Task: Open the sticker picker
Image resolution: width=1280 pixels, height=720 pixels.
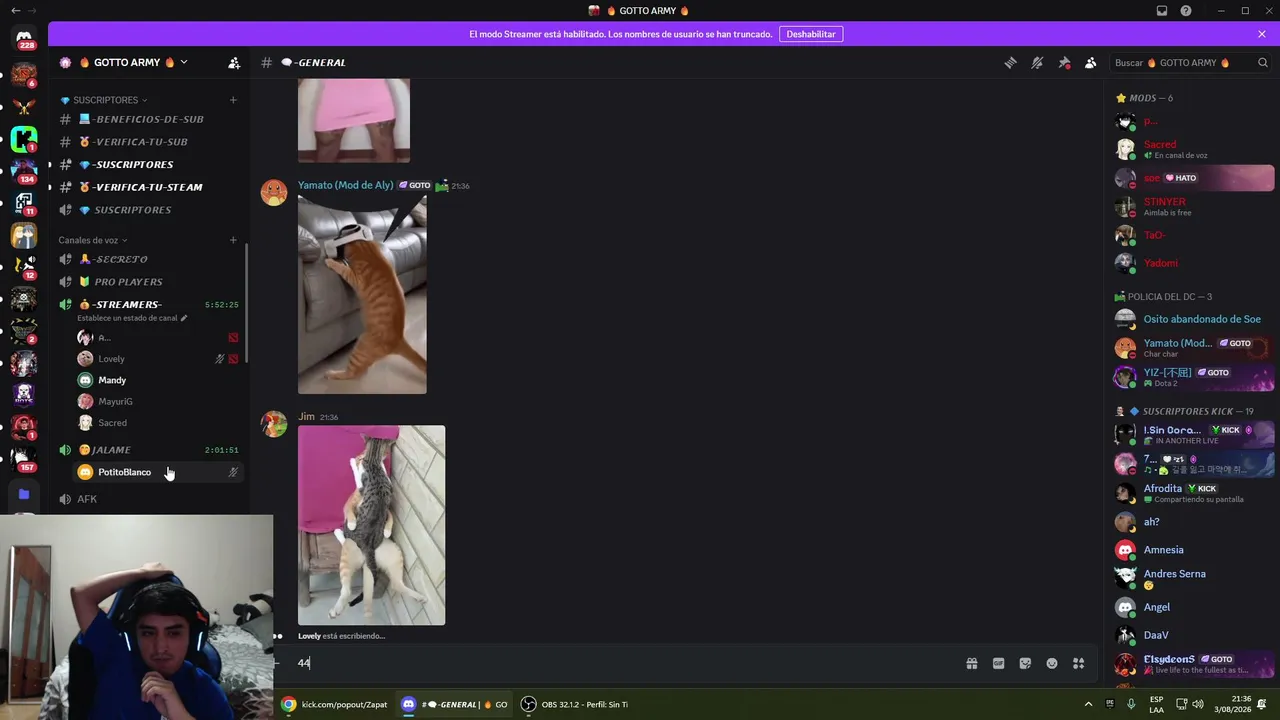Action: [x=1025, y=663]
